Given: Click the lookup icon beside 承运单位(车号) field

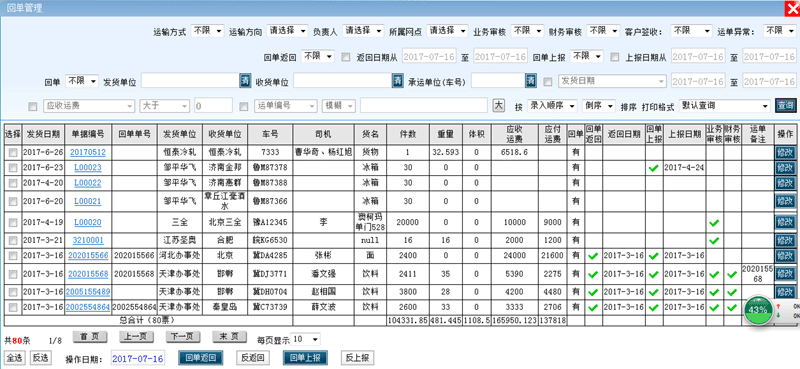Looking at the screenshot, I should coord(531,81).
